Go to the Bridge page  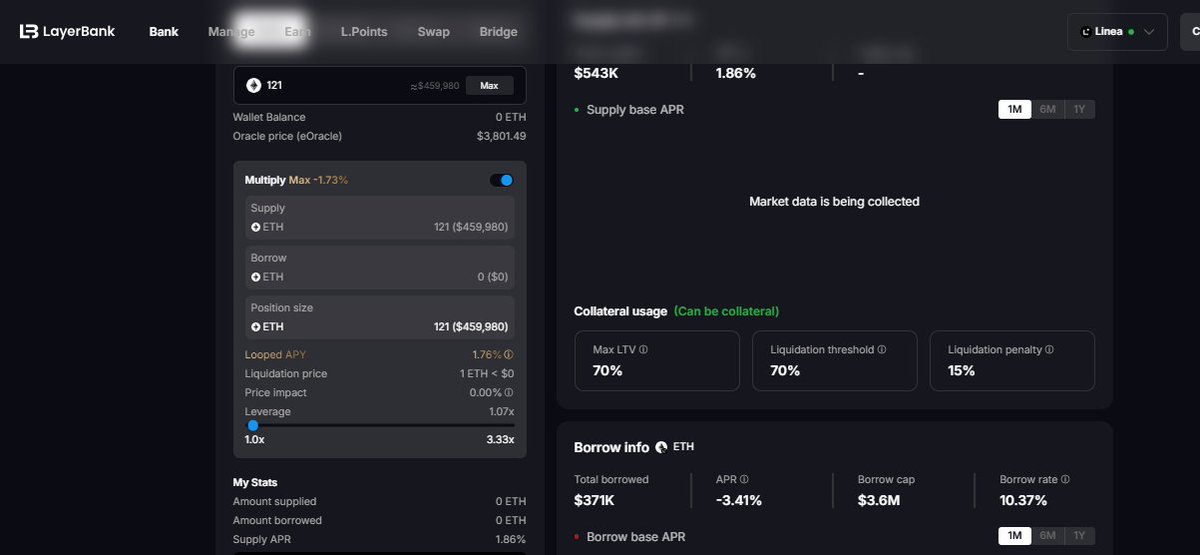(498, 32)
